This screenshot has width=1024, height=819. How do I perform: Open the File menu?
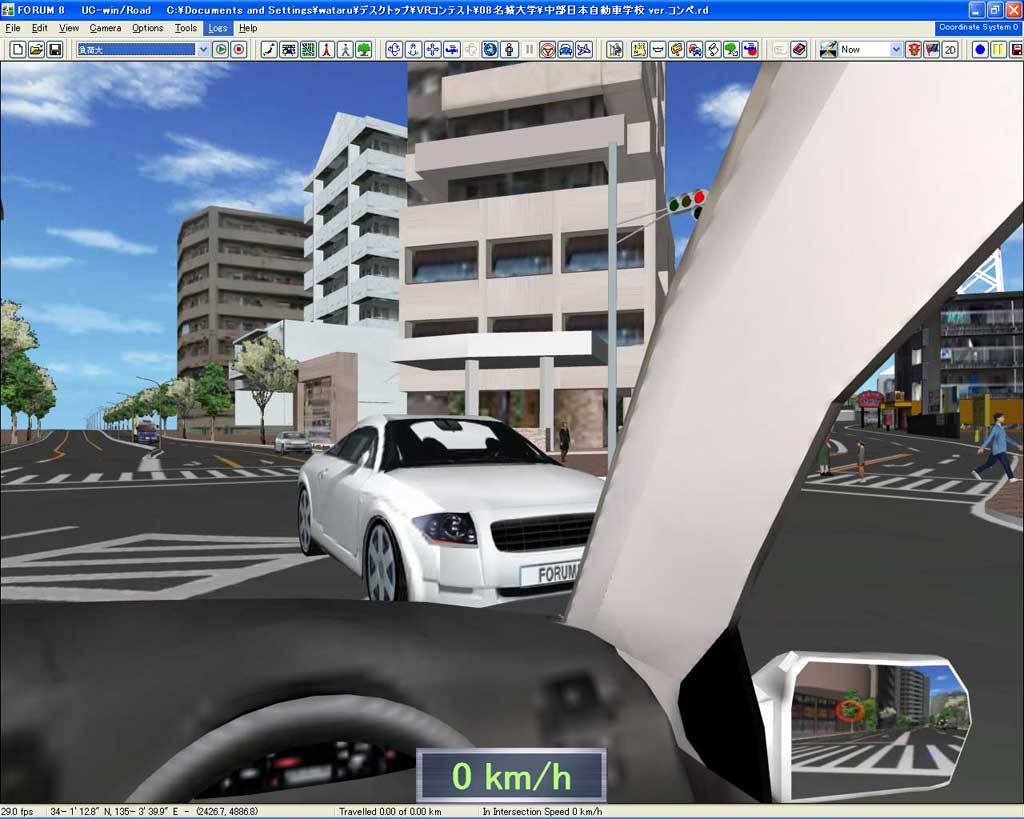tap(12, 28)
